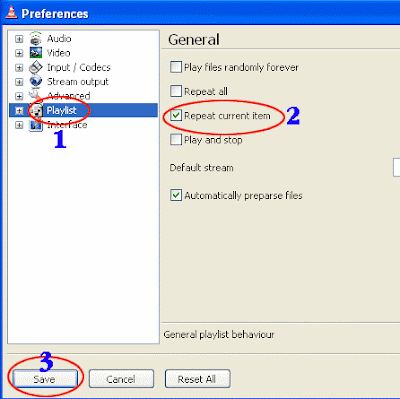
Task: Click the Advanced settings icon
Action: pos(35,95)
